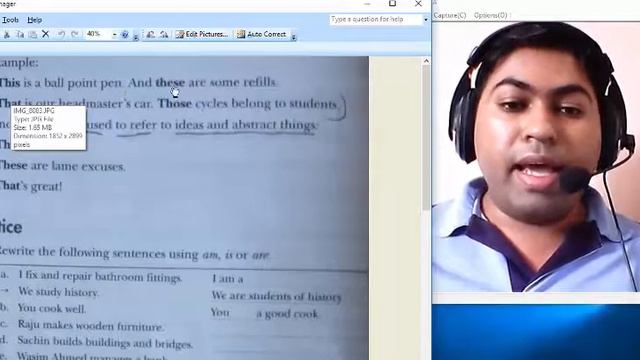The width and height of the screenshot is (640, 360).
Task: Click the webcam video feed
Action: point(536,157)
